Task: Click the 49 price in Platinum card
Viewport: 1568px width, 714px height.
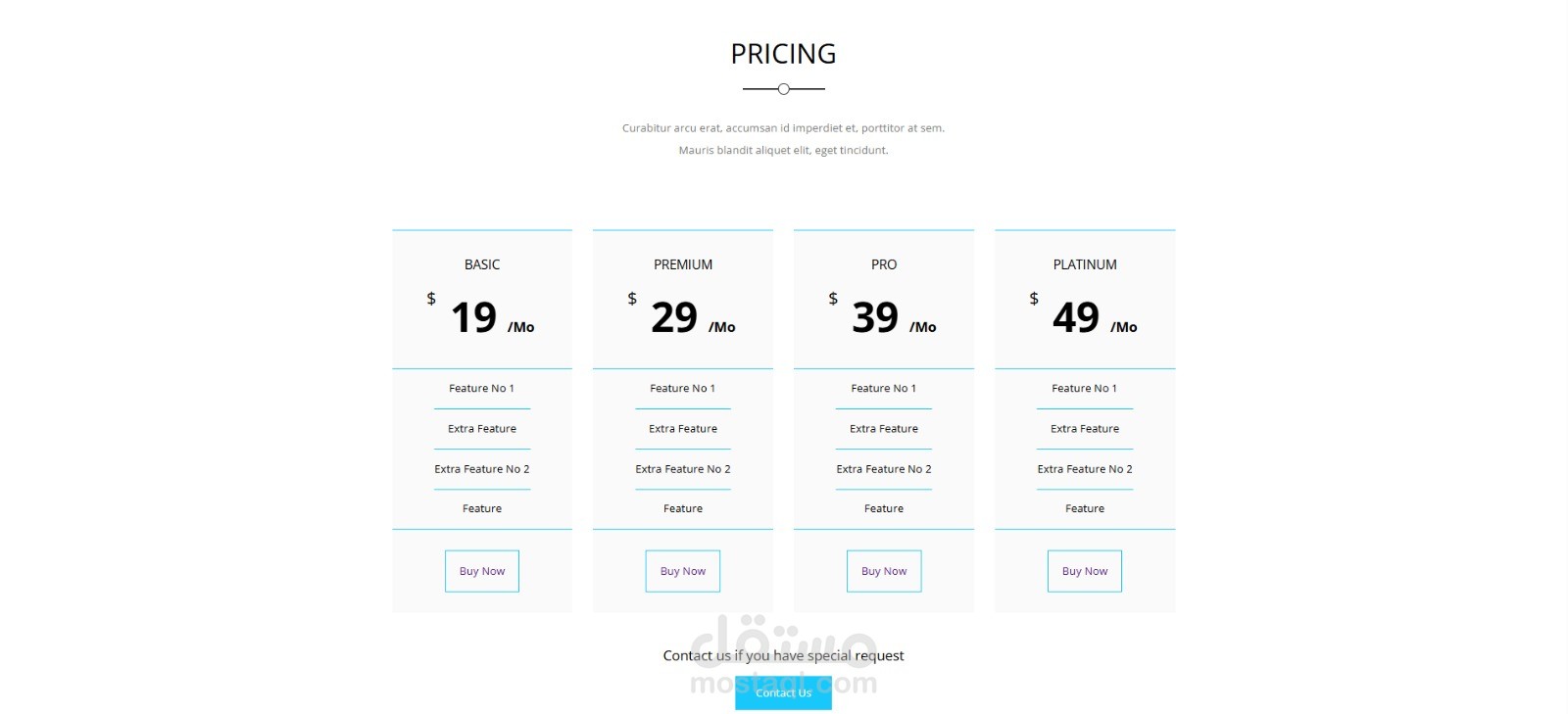Action: pyautogui.click(x=1076, y=317)
